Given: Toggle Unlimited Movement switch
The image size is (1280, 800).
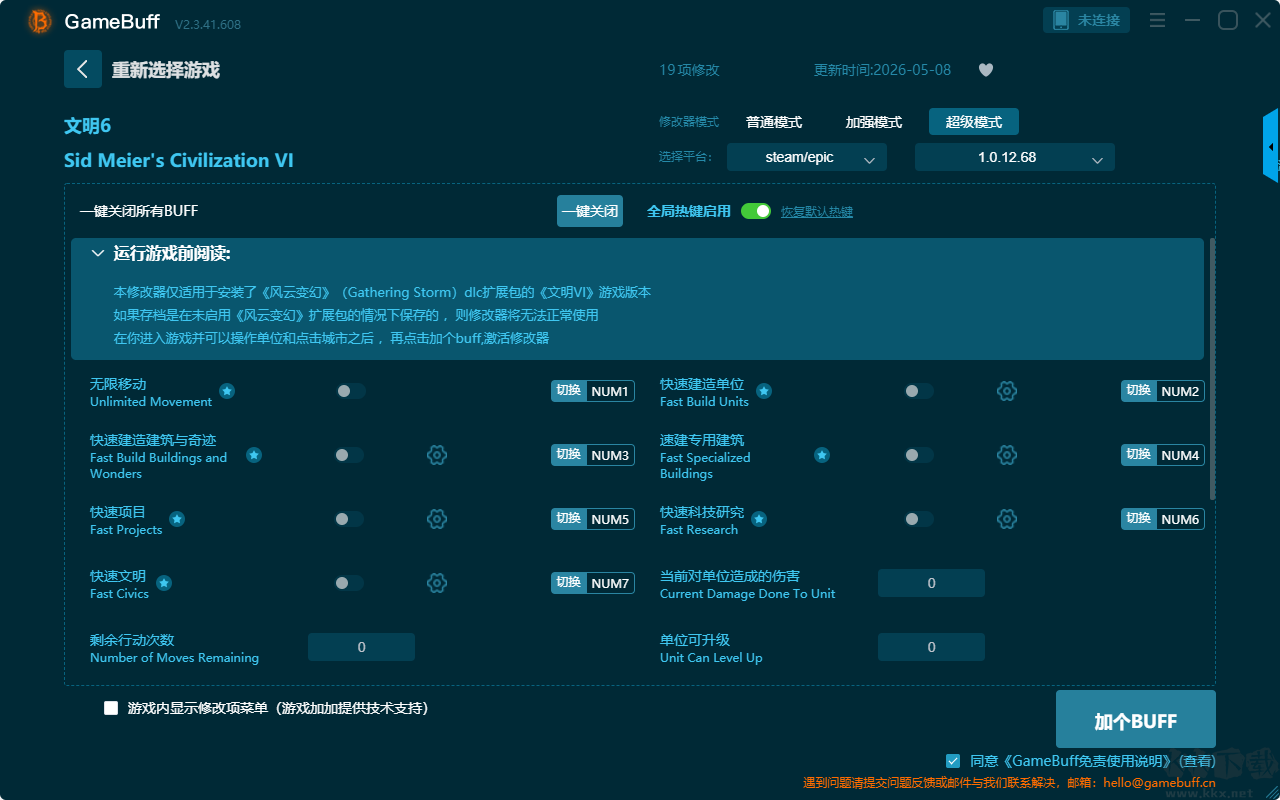Looking at the screenshot, I should 350,391.
